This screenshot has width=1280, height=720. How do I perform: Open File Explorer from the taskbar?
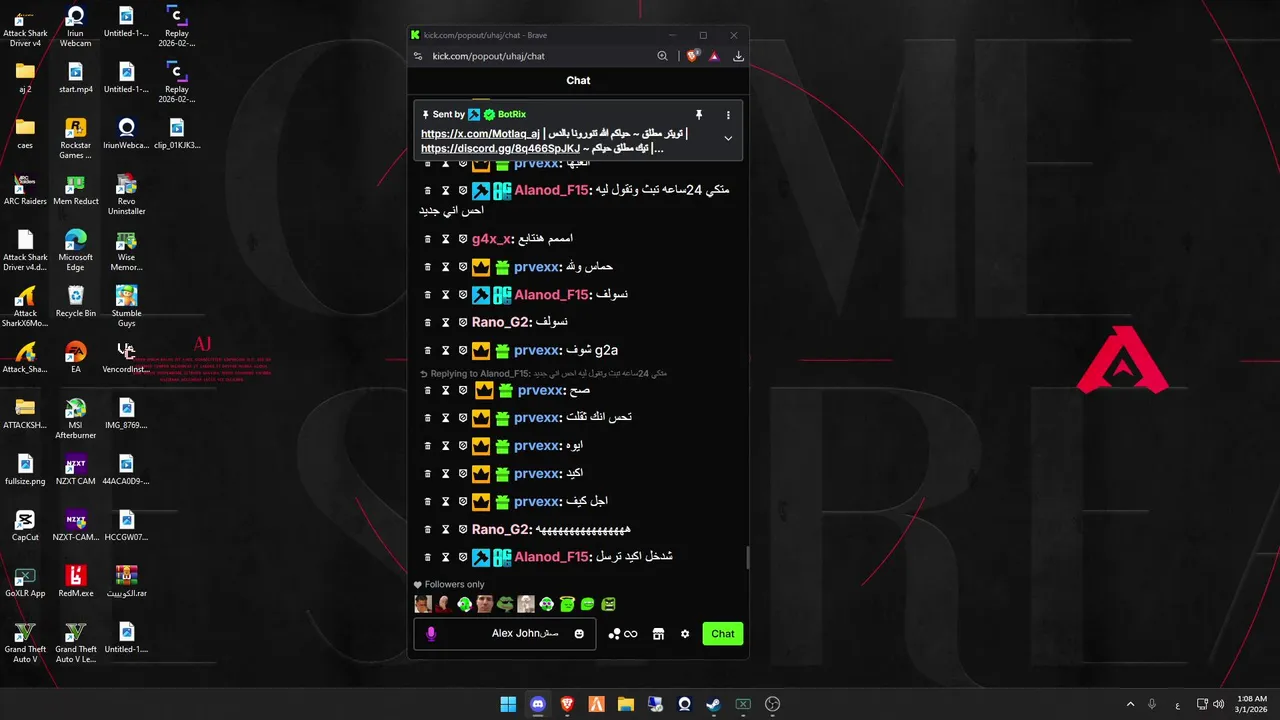click(625, 704)
